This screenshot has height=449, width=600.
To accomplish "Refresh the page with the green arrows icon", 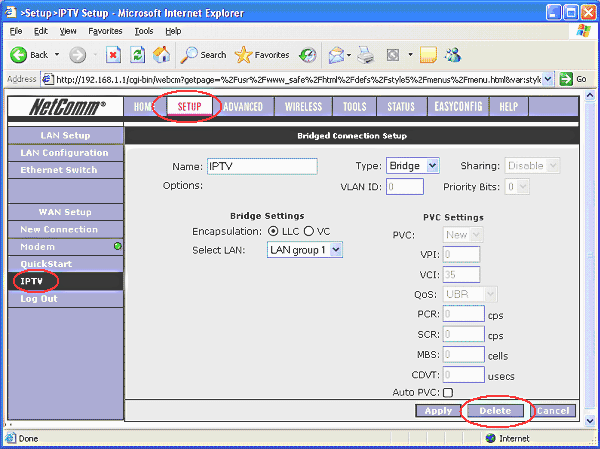I will point(137,55).
